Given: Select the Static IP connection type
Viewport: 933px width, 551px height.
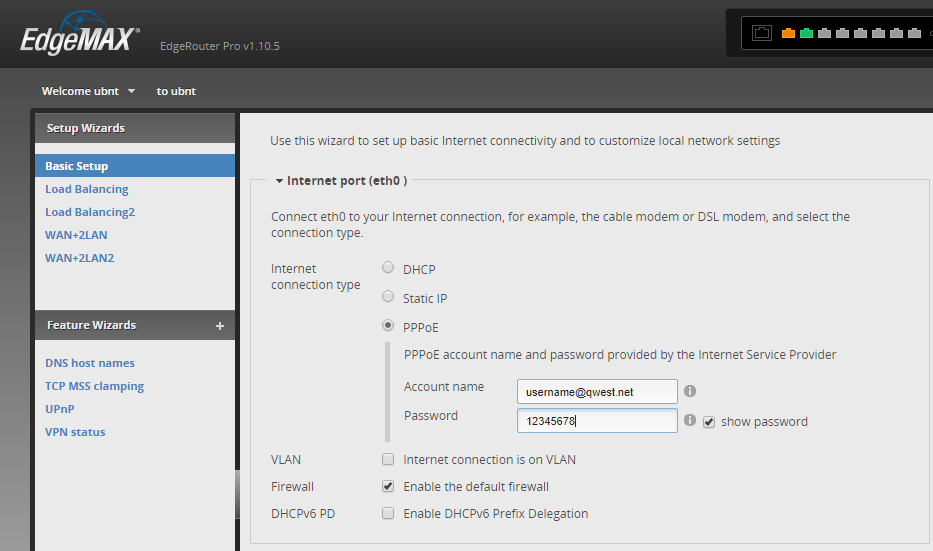Looking at the screenshot, I should click(388, 296).
